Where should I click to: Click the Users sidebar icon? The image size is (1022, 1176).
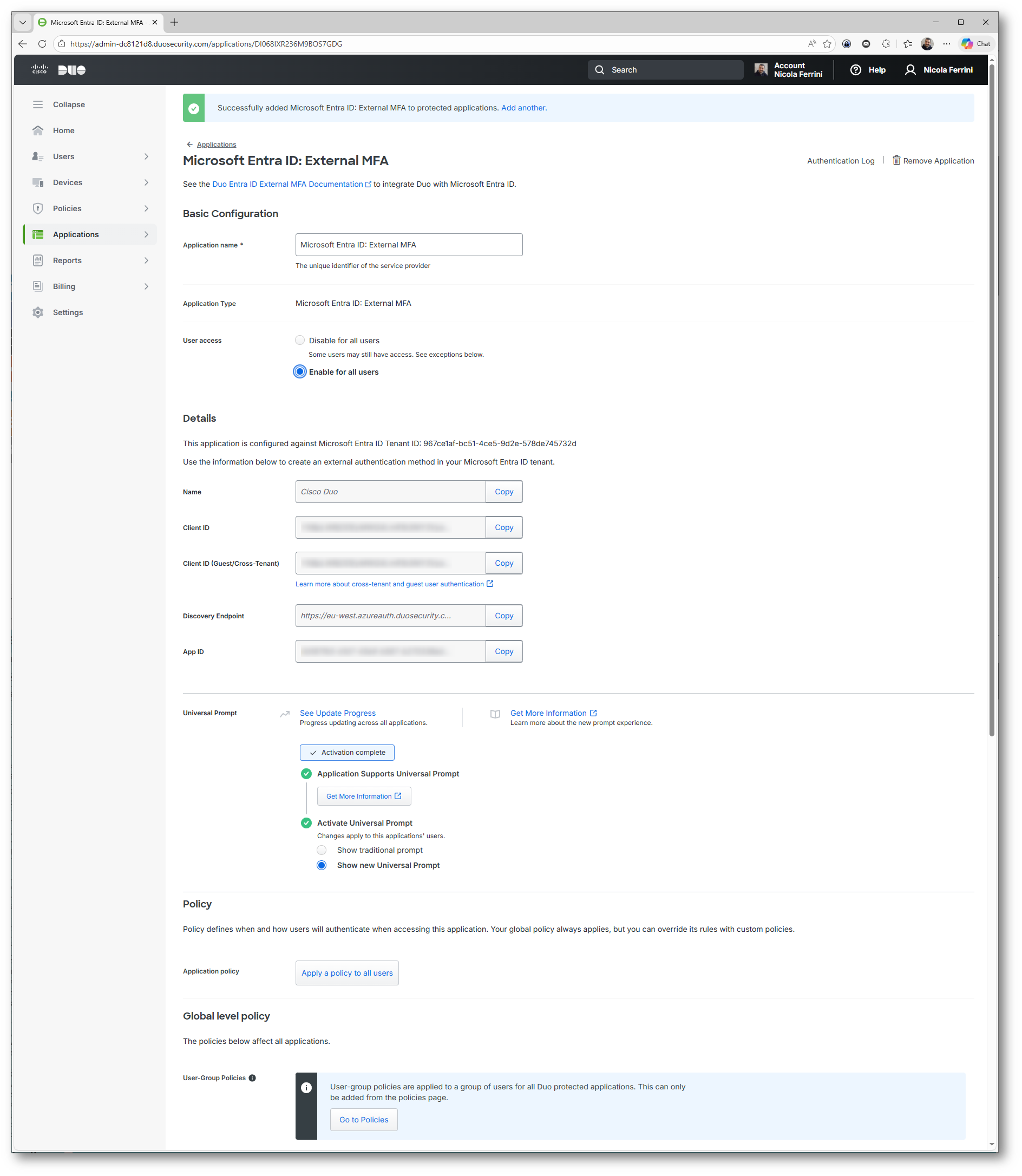tap(38, 156)
